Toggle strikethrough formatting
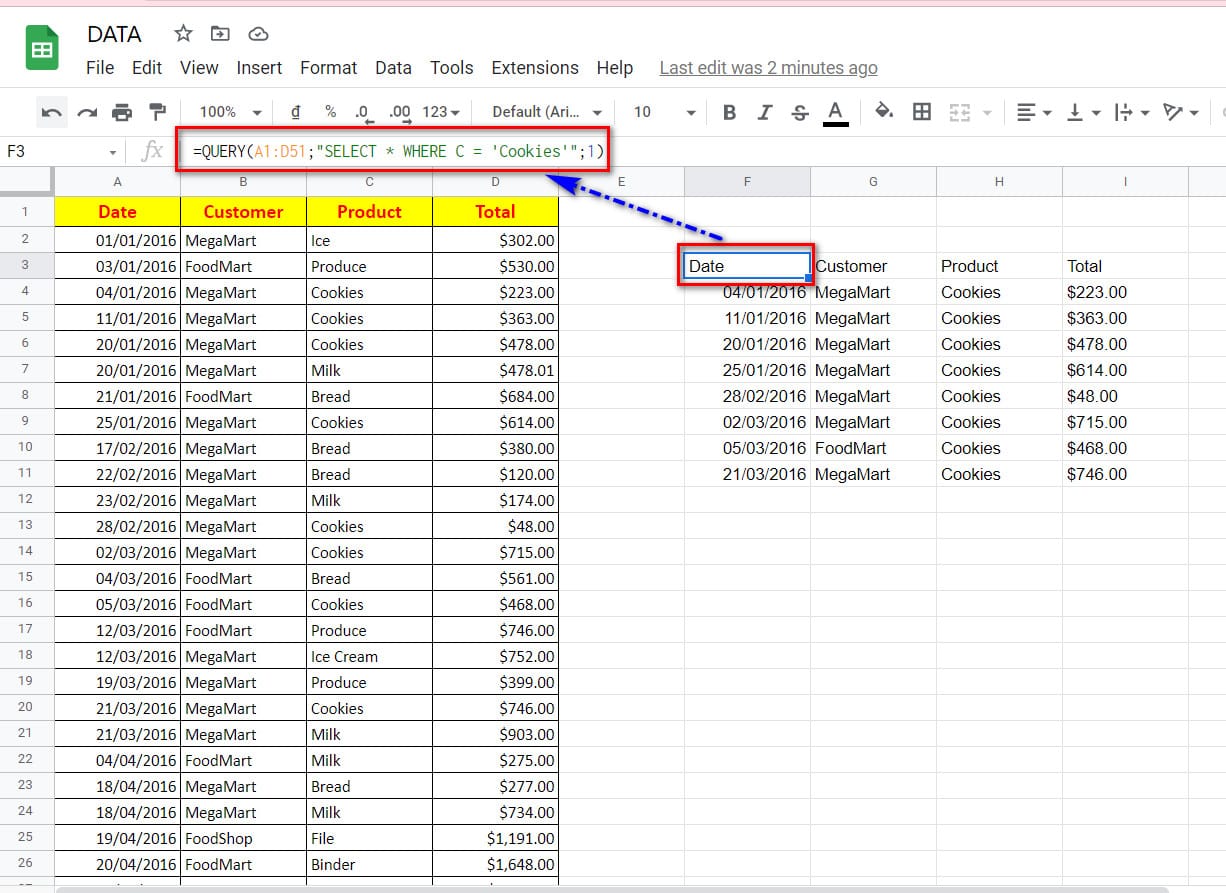 [799, 112]
